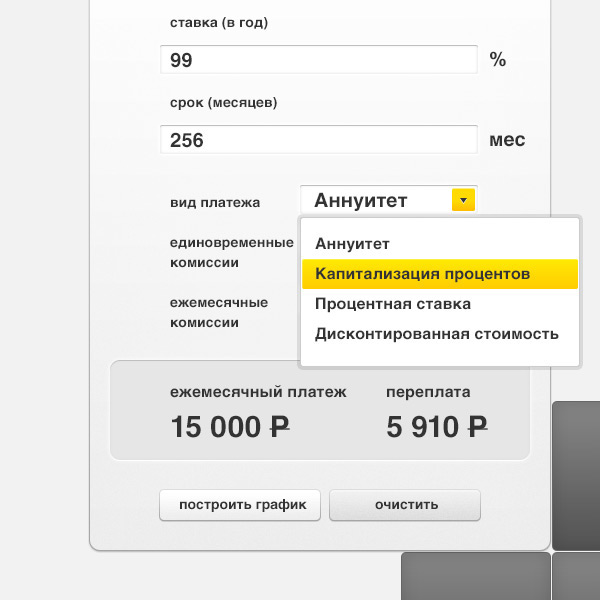Select Аннуитет in the dropdown list
Image resolution: width=600 pixels, height=600 pixels.
point(440,244)
